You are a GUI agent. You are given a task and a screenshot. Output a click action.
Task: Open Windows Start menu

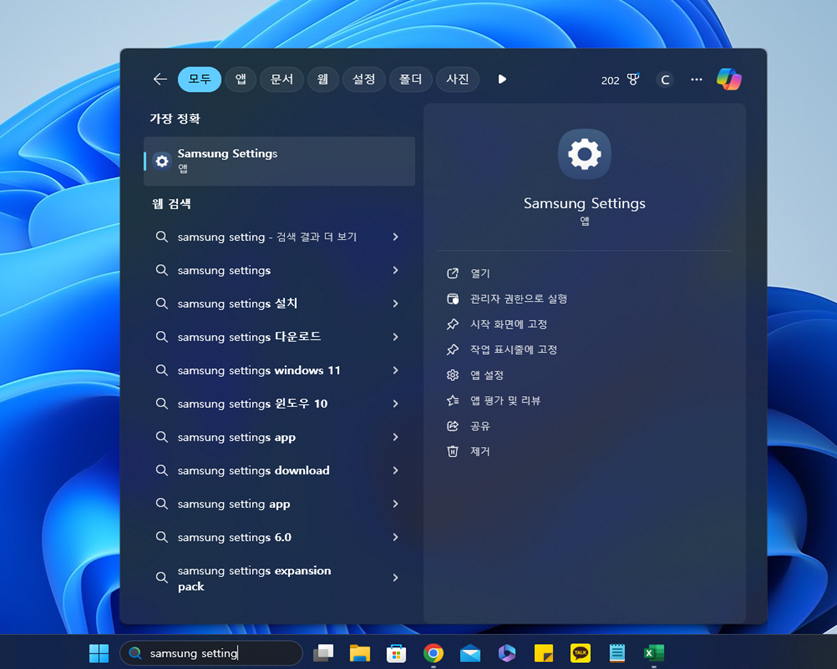click(99, 653)
